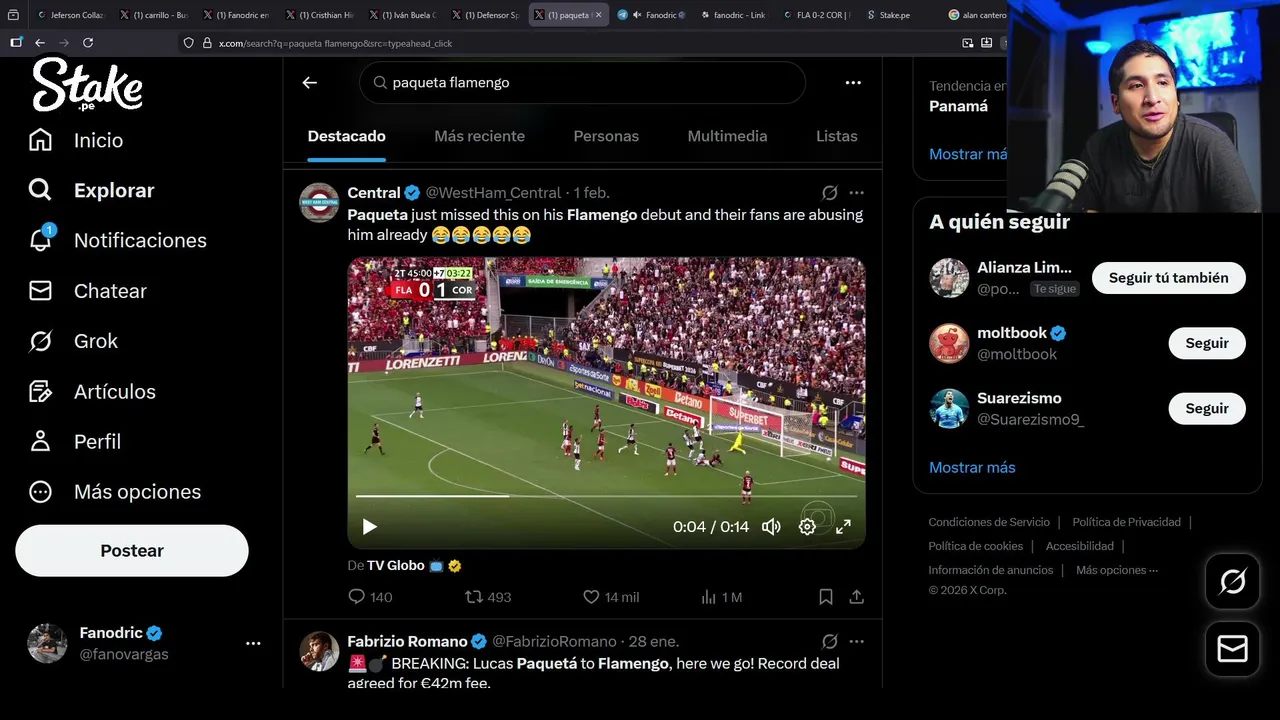Click Mostrar más under trends
The height and width of the screenshot is (720, 1280).
[968, 154]
